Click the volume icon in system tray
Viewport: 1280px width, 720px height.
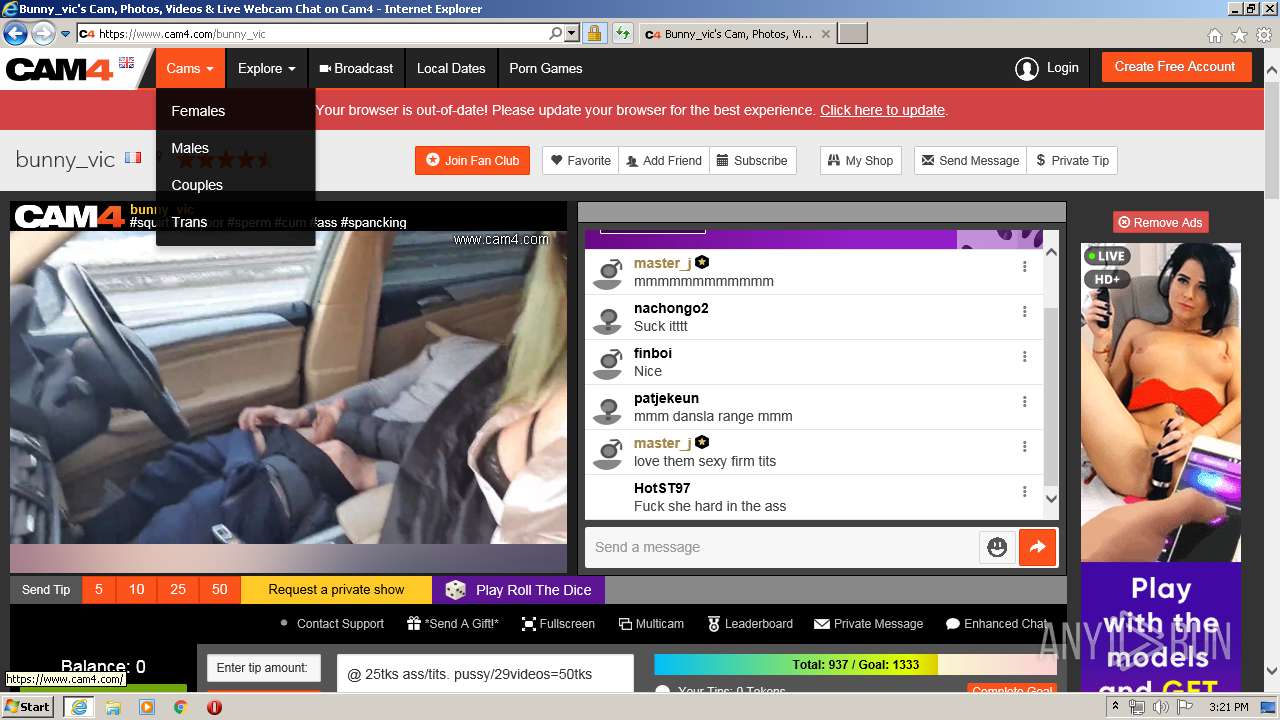(1160, 707)
